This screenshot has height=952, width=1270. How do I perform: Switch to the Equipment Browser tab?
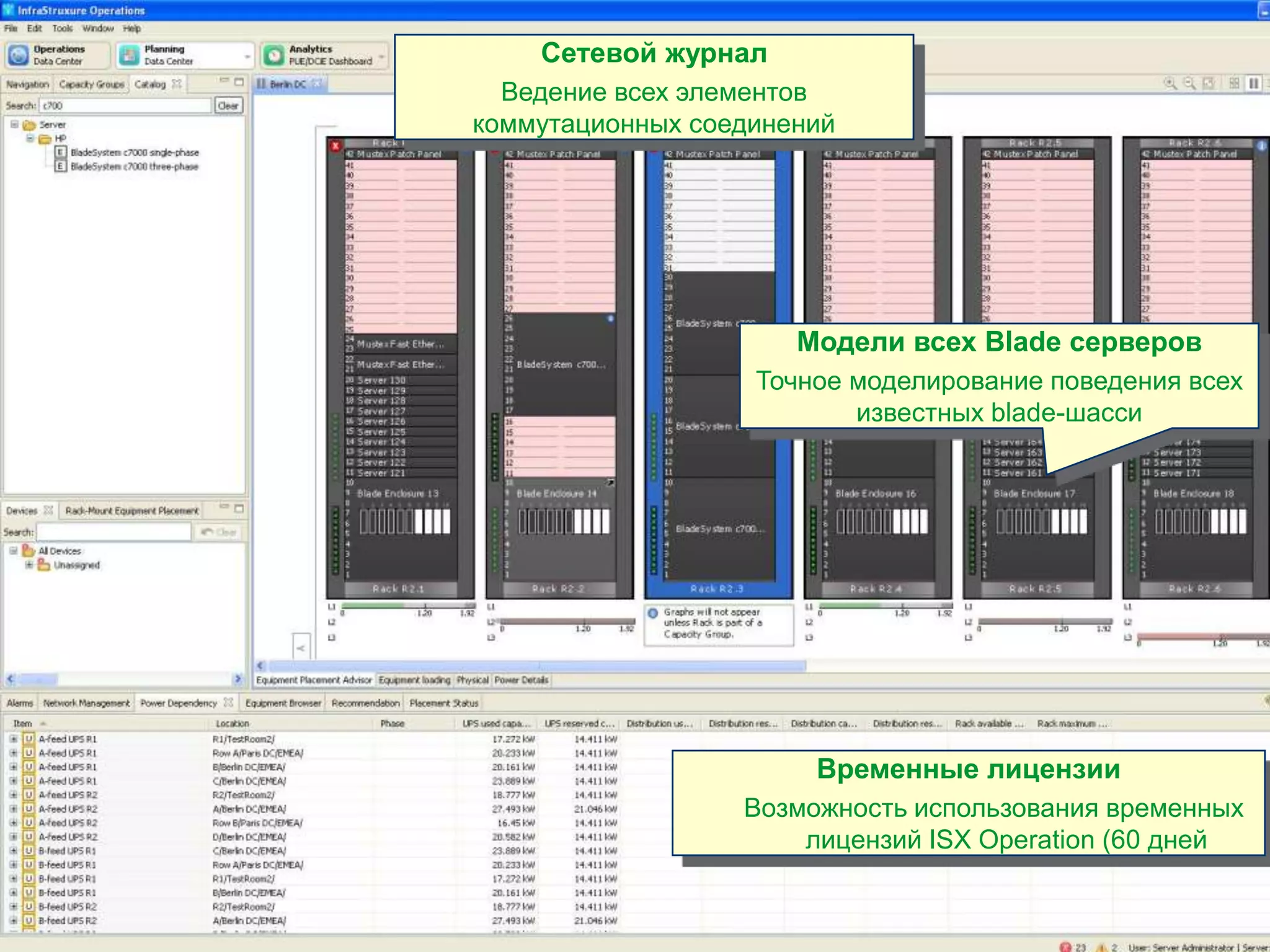[283, 703]
